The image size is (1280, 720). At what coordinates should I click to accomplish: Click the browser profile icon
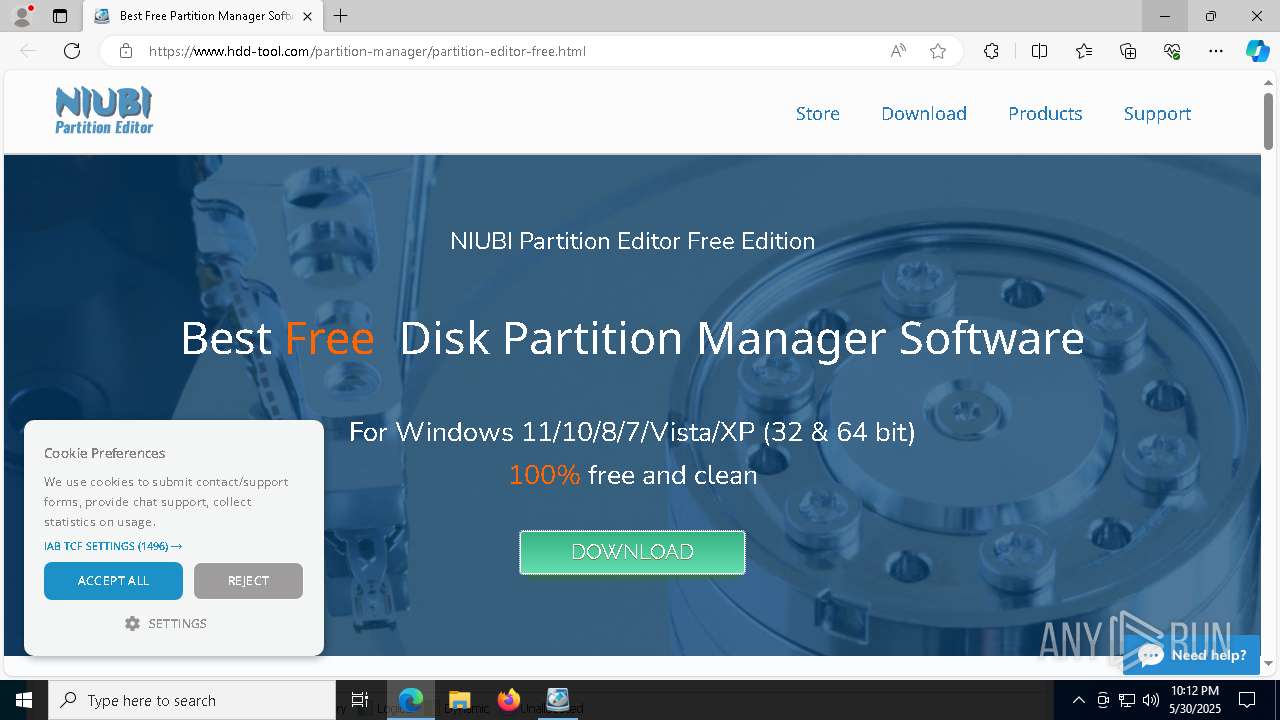click(22, 16)
